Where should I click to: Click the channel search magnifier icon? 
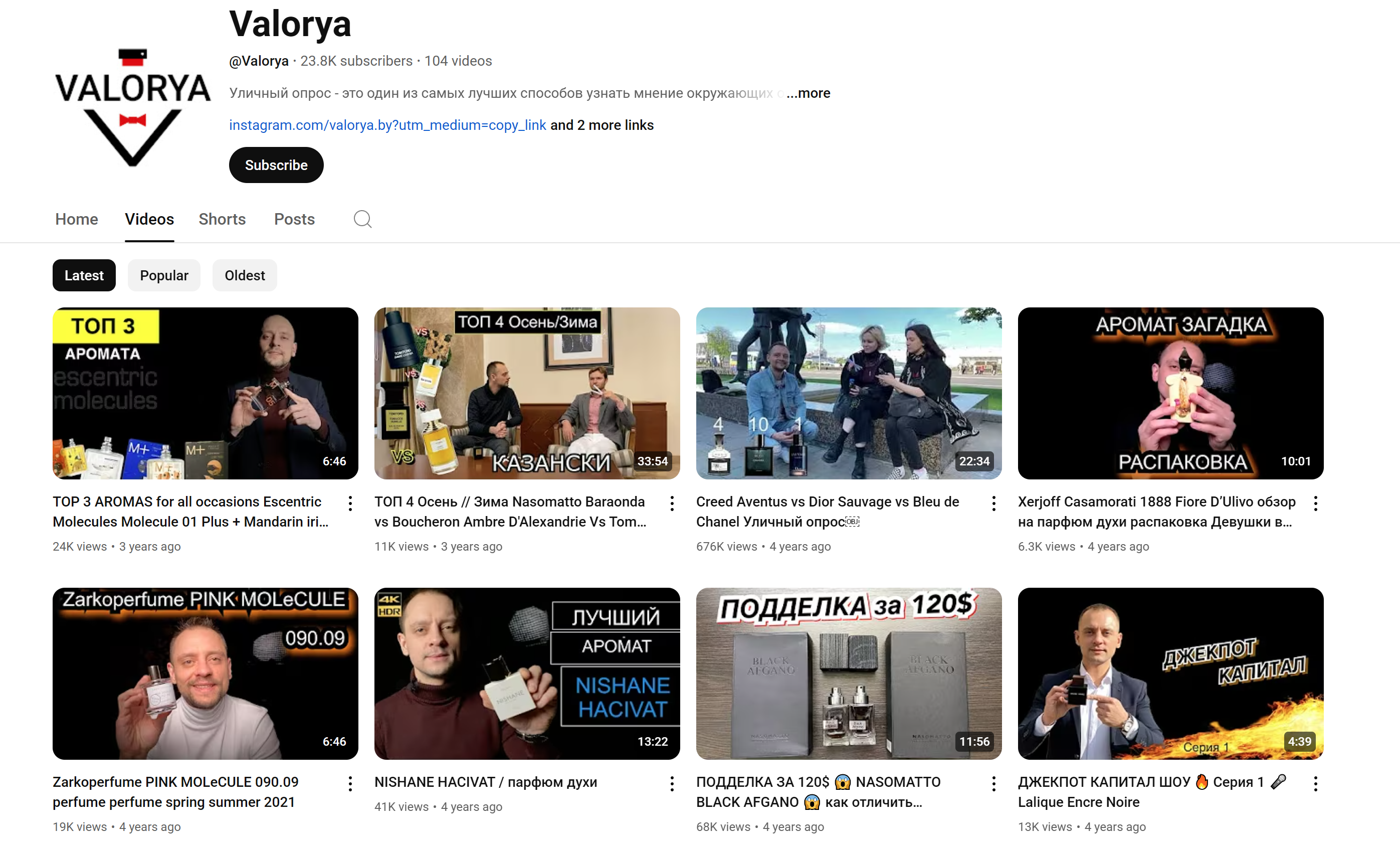[x=362, y=219]
